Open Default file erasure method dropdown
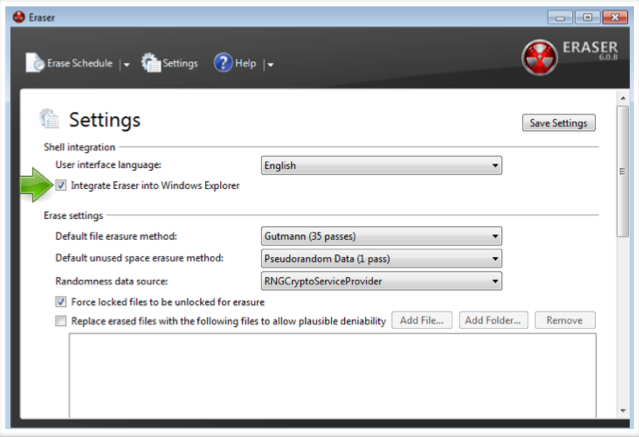639x437 pixels. point(381,236)
